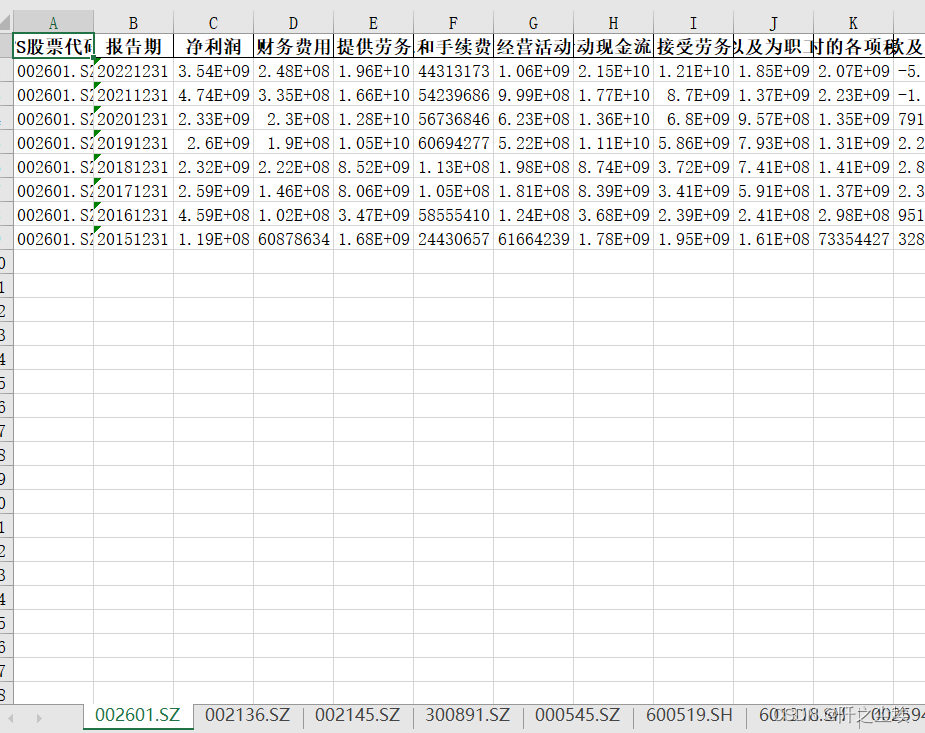925x733 pixels.
Task: Click the cell with value 4.74E+09
Action: (213, 95)
